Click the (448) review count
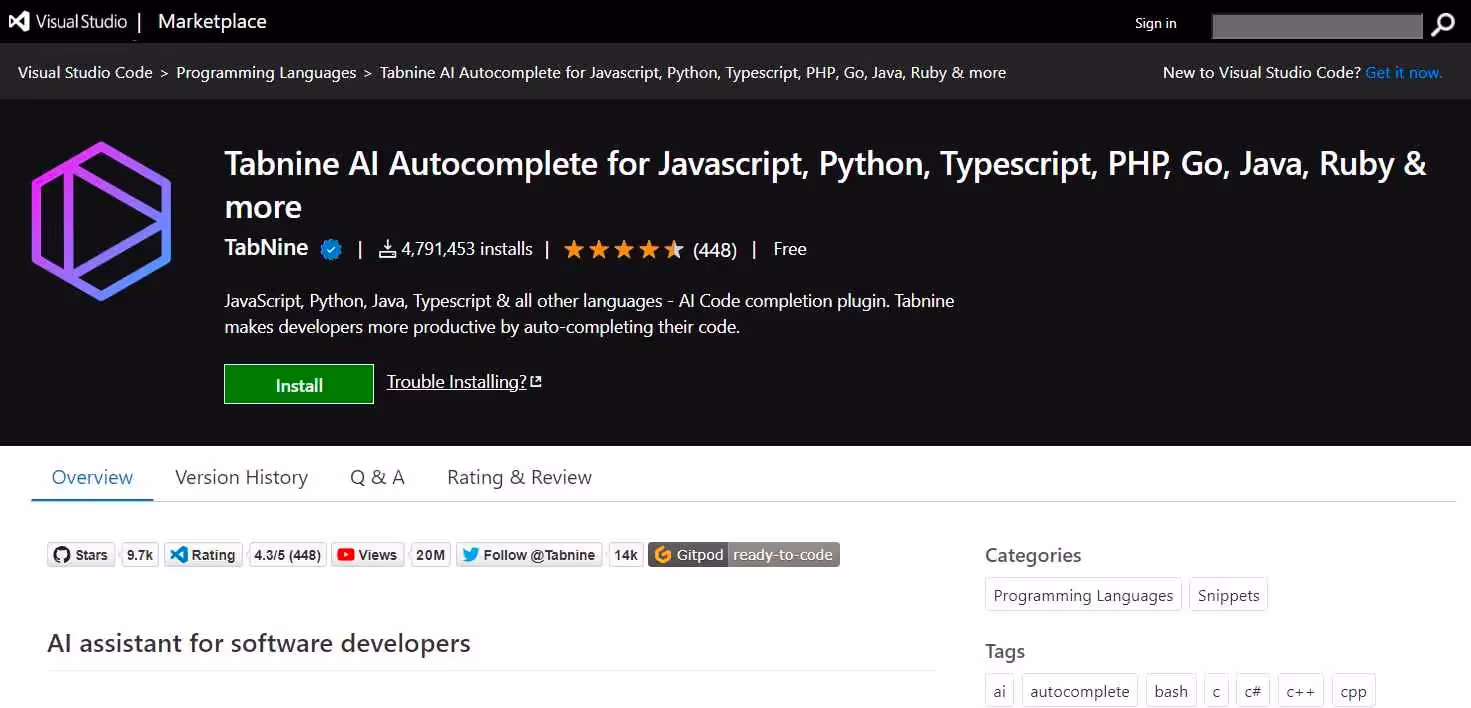1471x708 pixels. (715, 250)
